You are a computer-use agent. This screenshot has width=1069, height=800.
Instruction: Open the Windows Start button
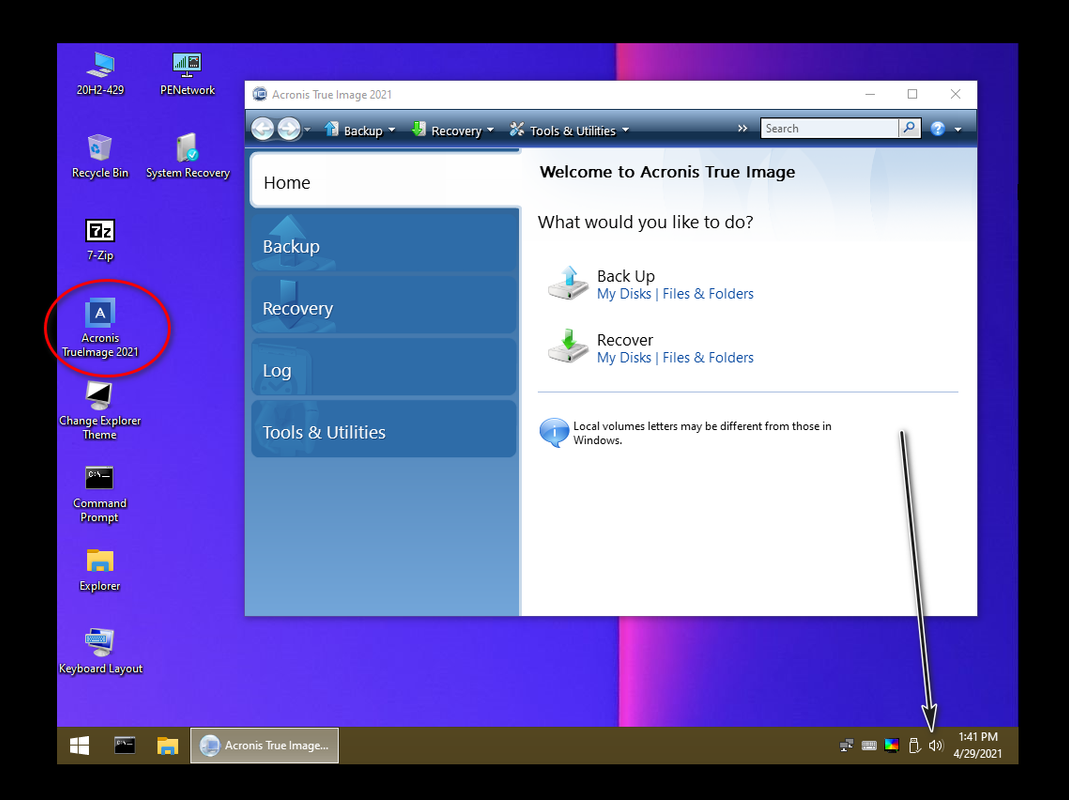pyautogui.click(x=80, y=745)
